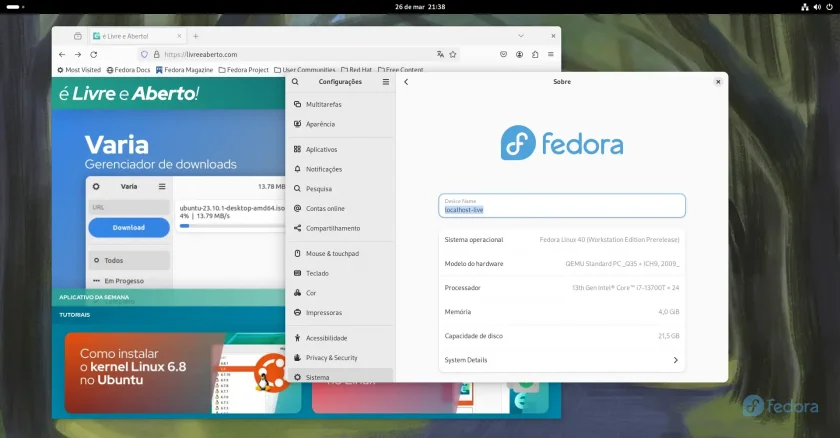Select Cor in the sidebar
This screenshot has height=438, width=840.
coord(341,293)
